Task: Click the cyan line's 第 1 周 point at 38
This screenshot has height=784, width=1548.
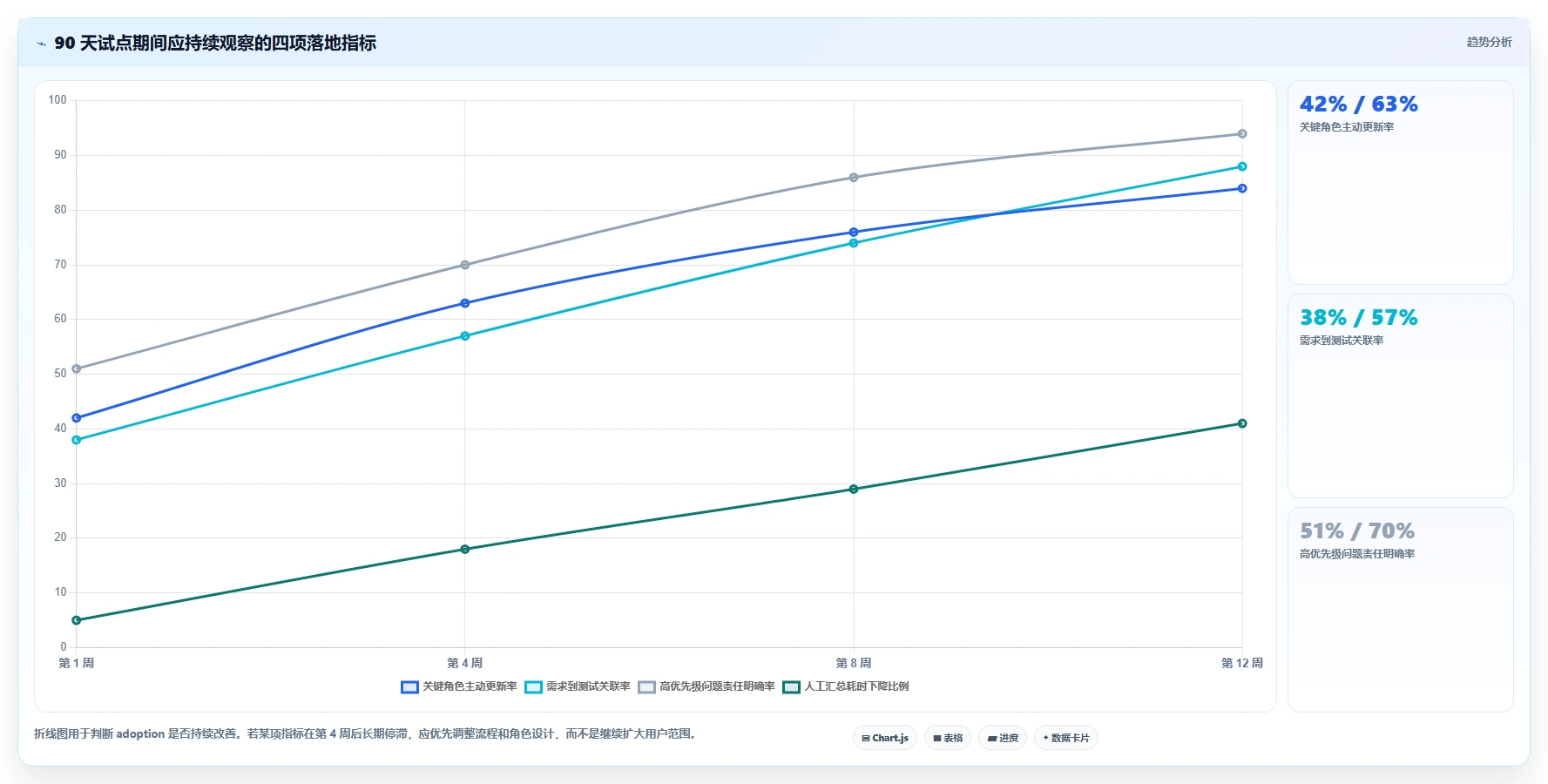Action: pos(77,440)
